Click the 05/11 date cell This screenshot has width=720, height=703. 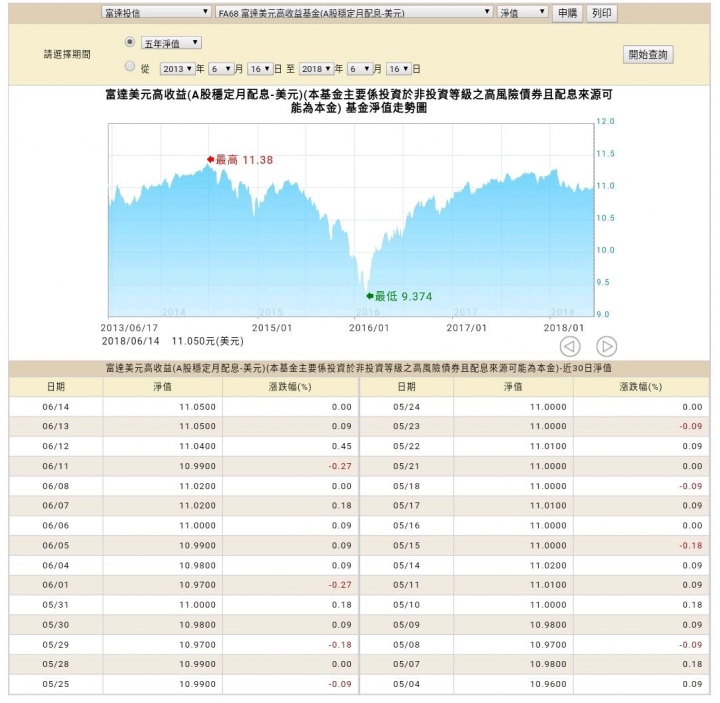coord(406,585)
